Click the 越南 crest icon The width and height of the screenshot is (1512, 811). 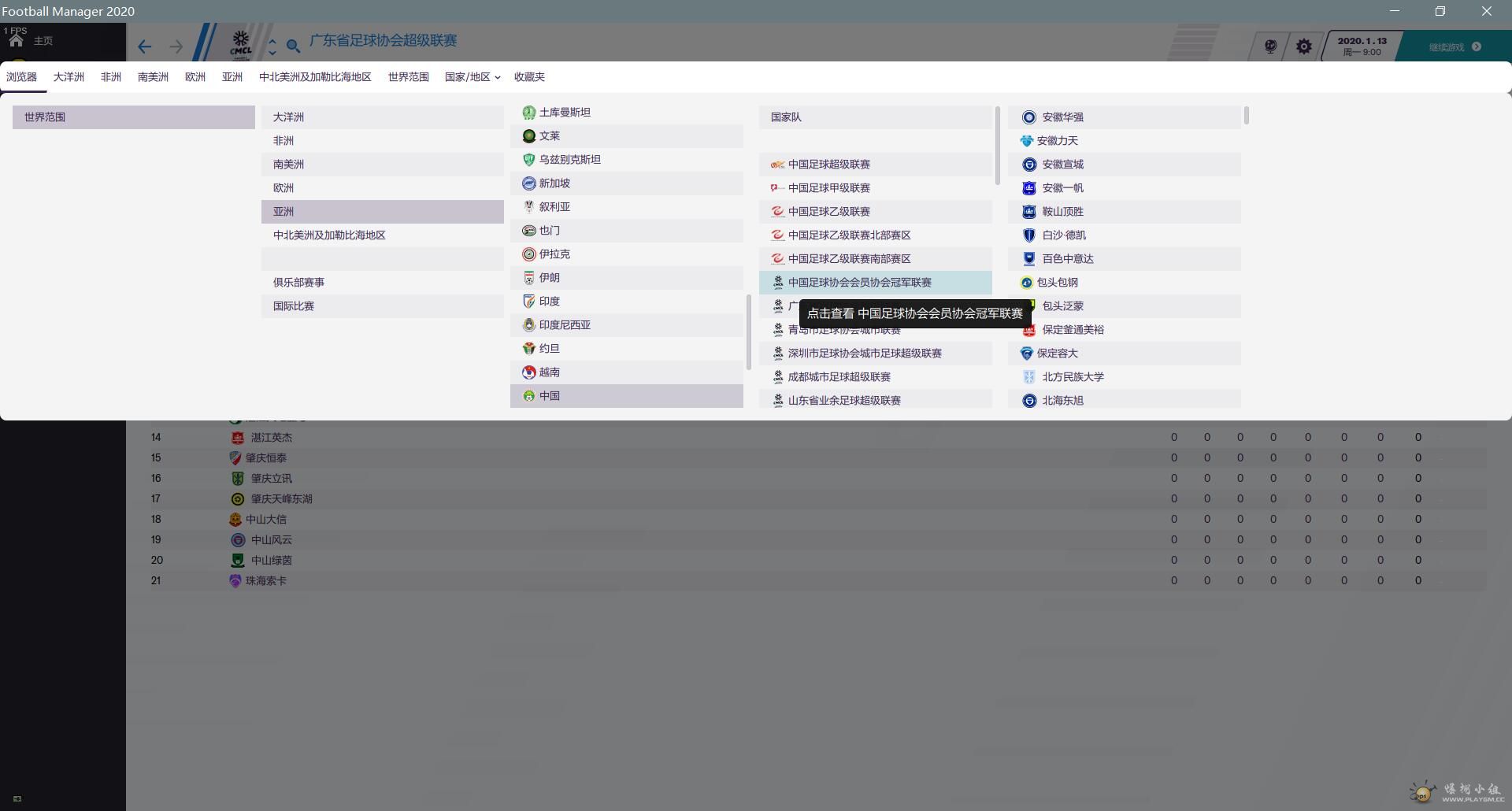pos(529,372)
